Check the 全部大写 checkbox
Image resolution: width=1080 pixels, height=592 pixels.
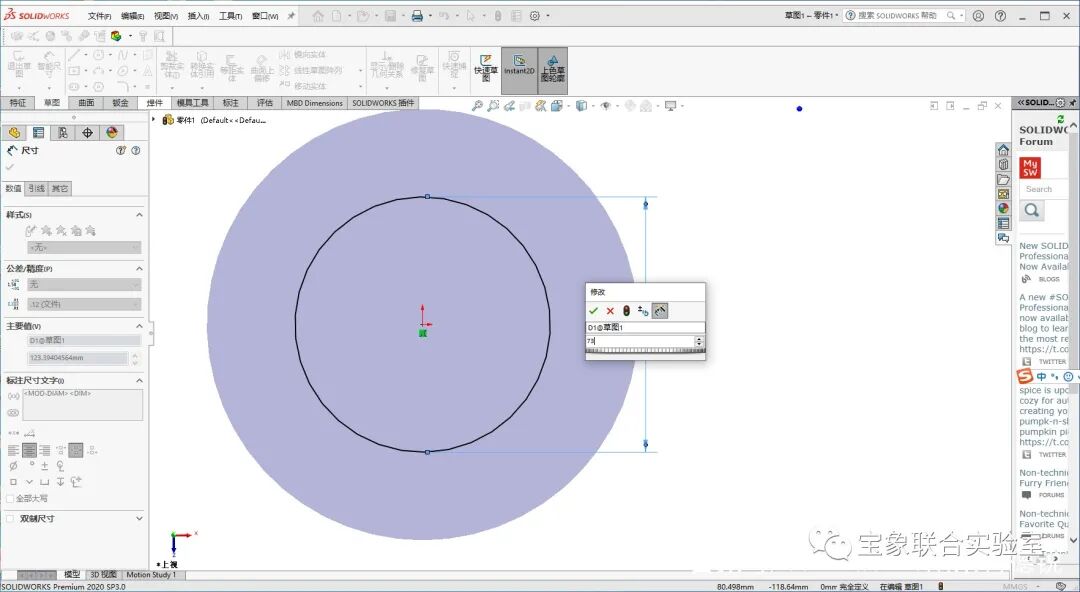point(10,498)
